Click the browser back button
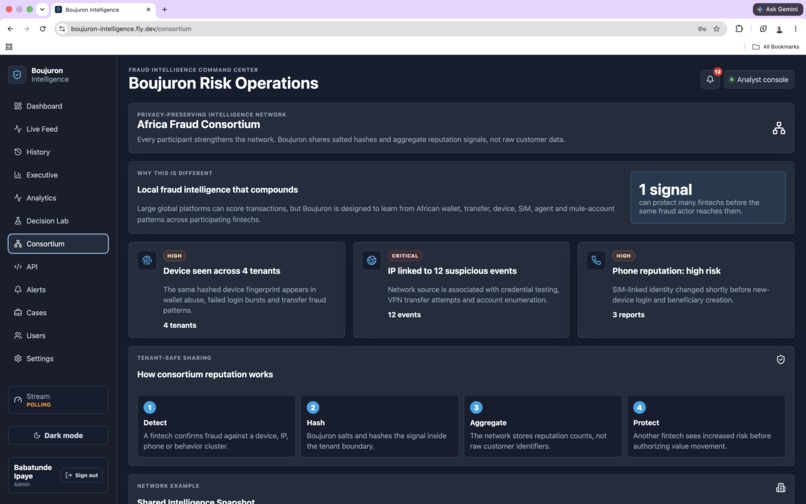806x504 pixels. coord(10,29)
